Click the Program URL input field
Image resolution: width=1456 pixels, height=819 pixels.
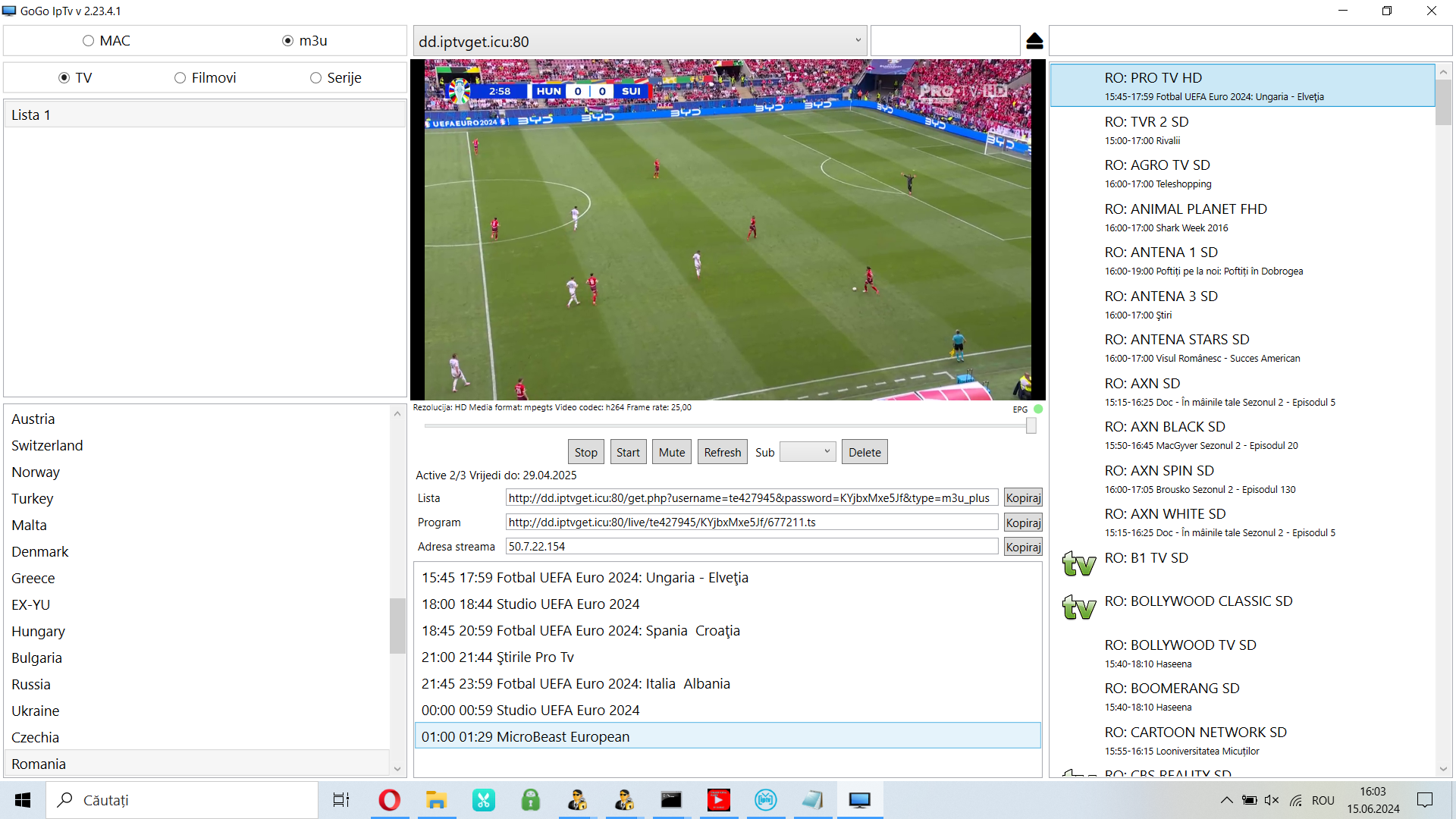[x=752, y=522]
